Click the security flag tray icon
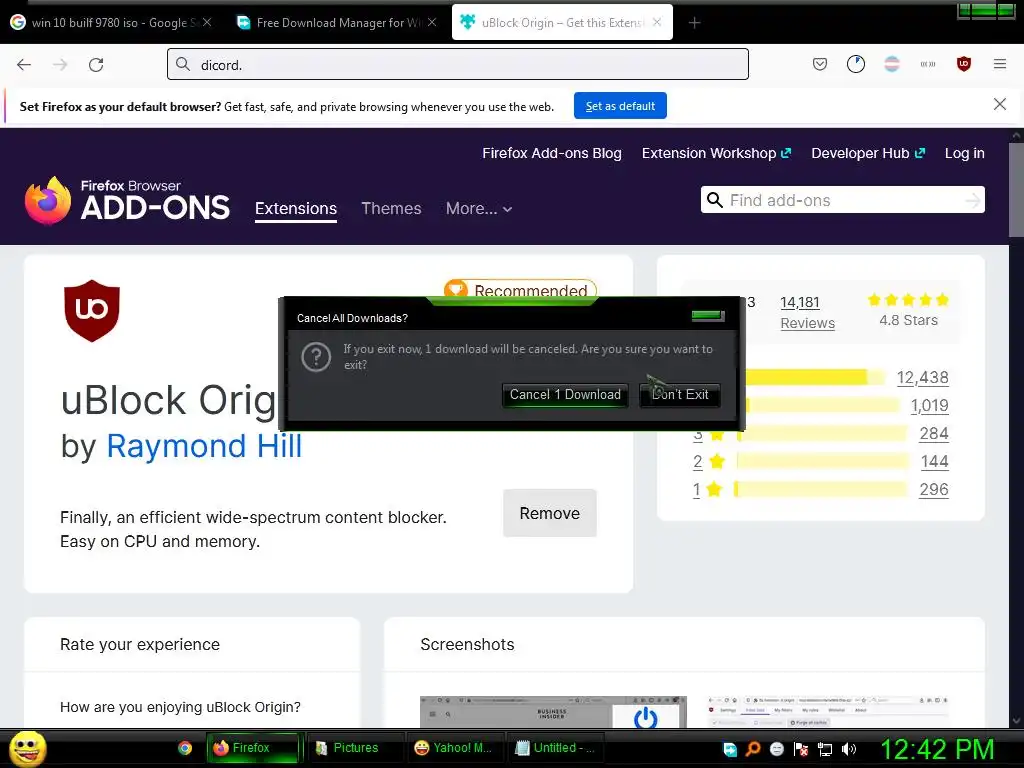The image size is (1024, 768). [x=801, y=749]
